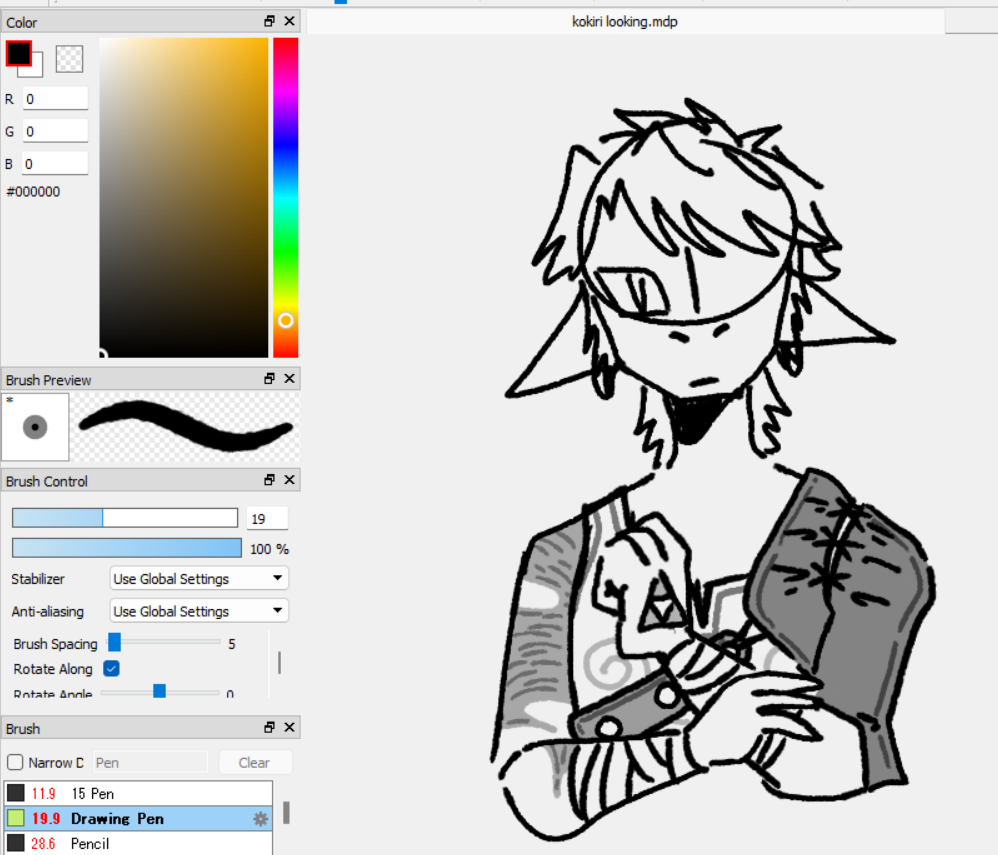Click the brush tip preview thumbnail
998x855 pixels.
(35, 427)
